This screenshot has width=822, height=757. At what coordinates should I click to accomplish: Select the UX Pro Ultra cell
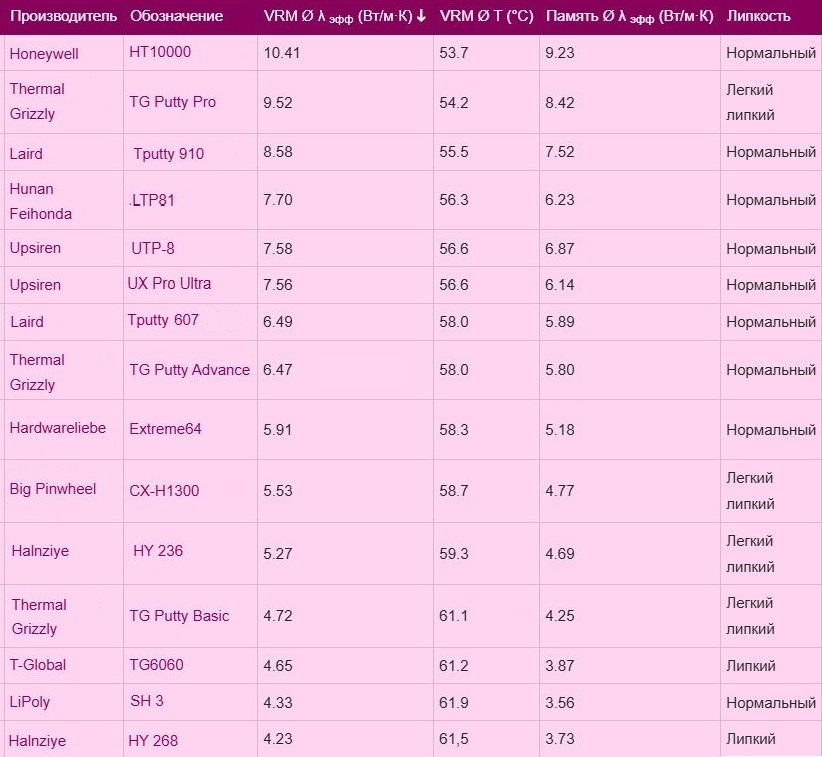169,284
